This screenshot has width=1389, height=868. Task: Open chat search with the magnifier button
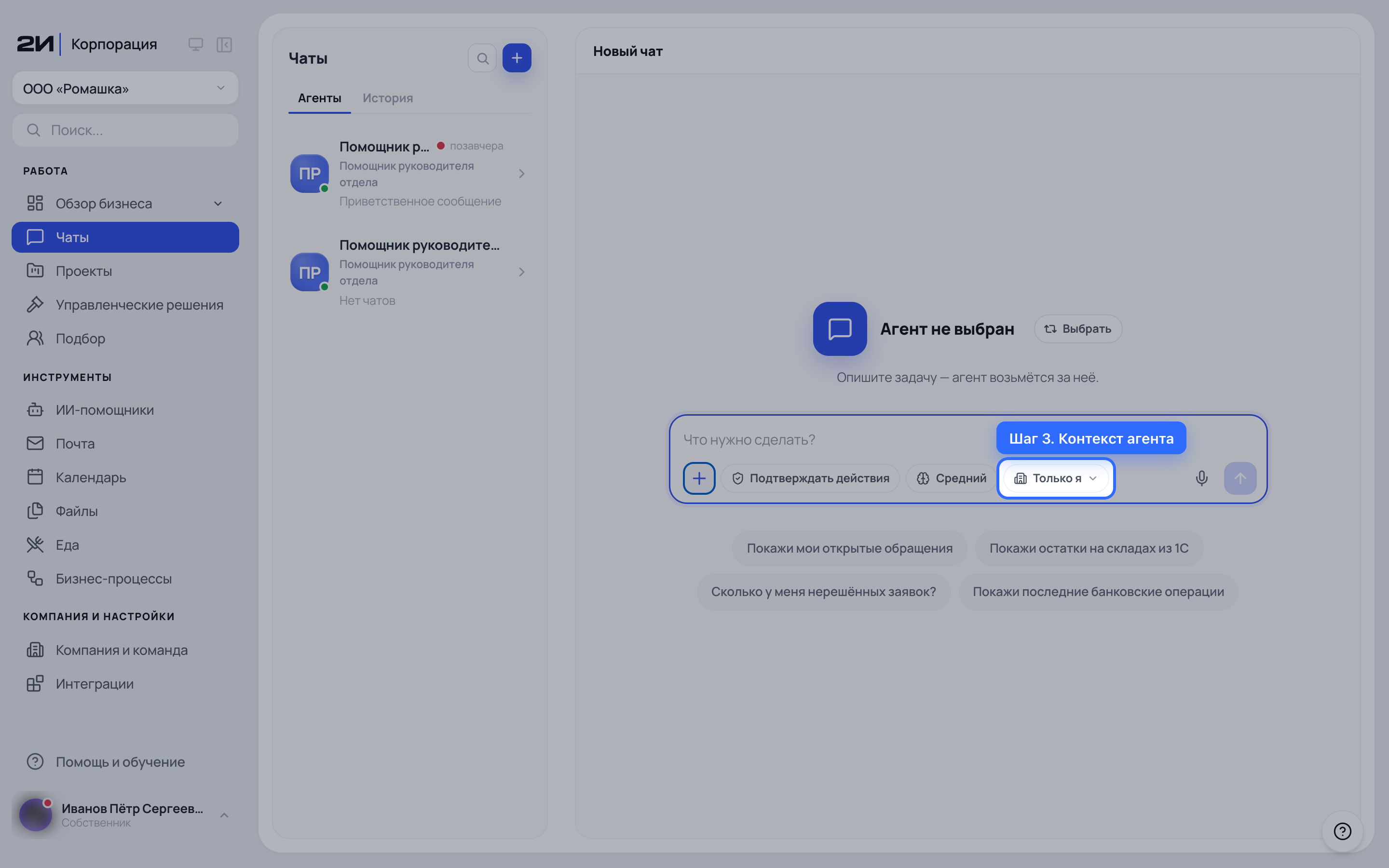click(x=482, y=58)
